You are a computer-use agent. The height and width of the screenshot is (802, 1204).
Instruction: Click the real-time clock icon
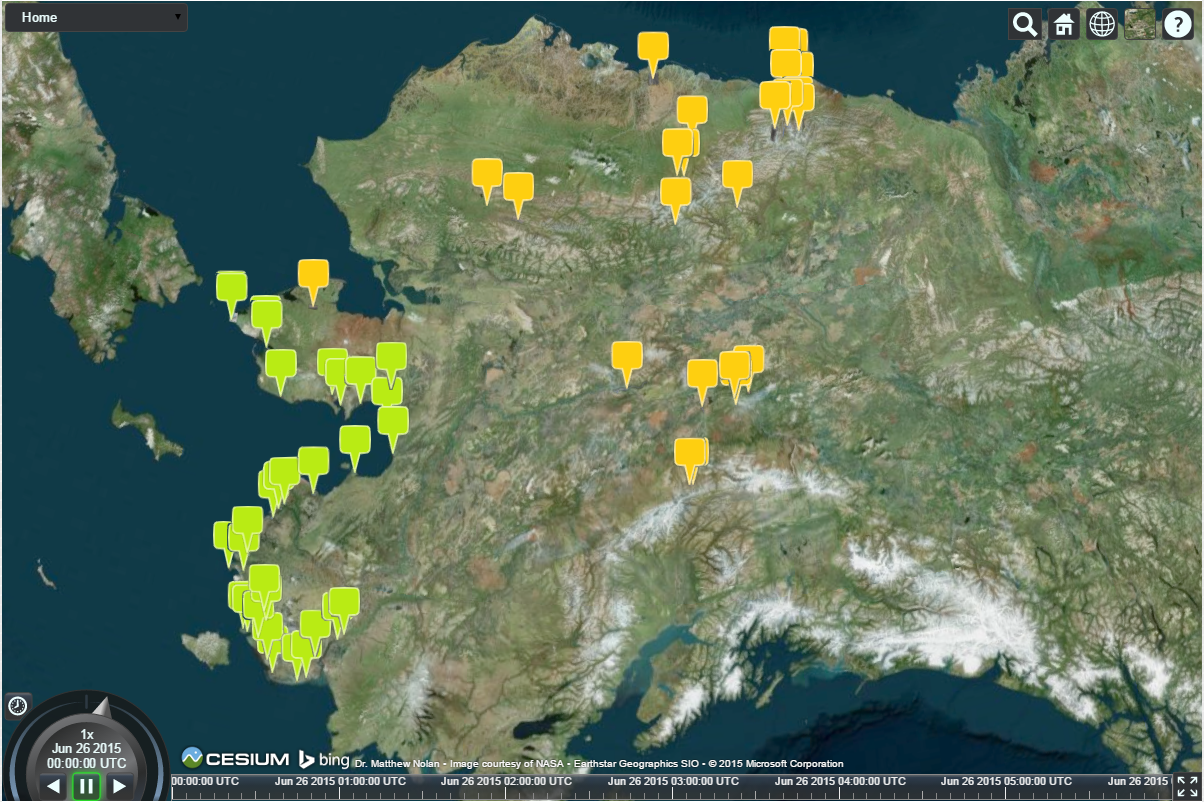[x=17, y=706]
